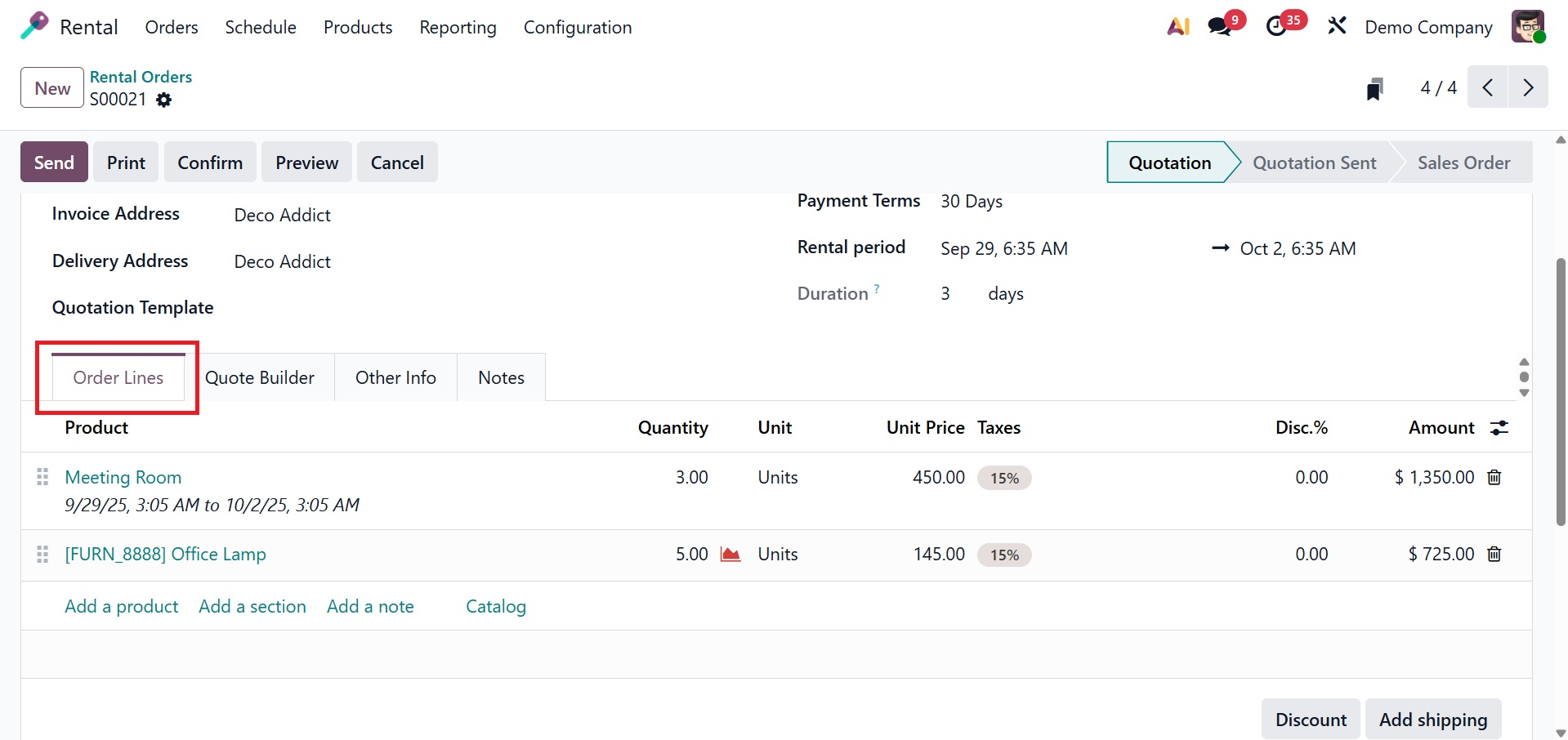This screenshot has height=740, width=1568.
Task: Click the Rental app key icon
Action: [x=34, y=26]
